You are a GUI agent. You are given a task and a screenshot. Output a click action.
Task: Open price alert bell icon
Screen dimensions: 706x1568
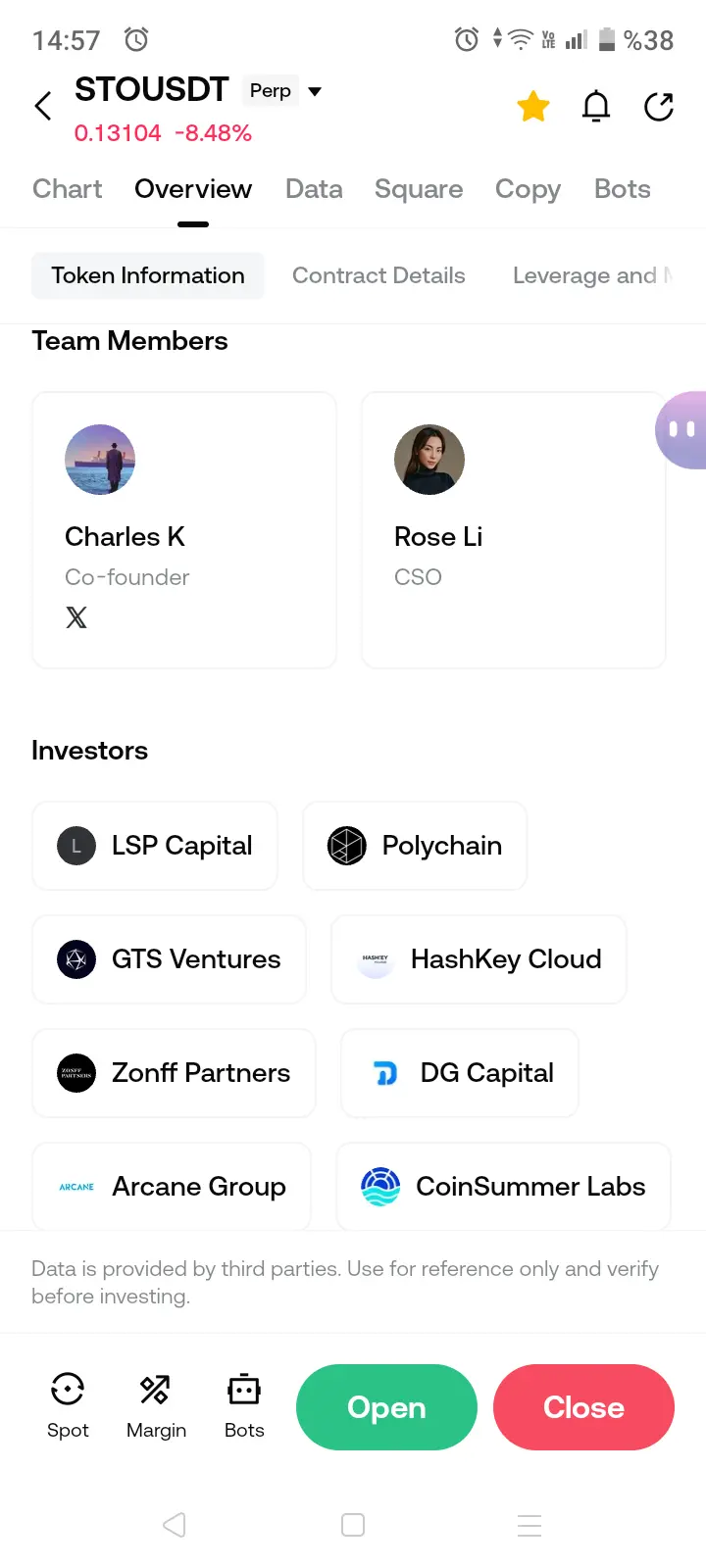pyautogui.click(x=596, y=106)
